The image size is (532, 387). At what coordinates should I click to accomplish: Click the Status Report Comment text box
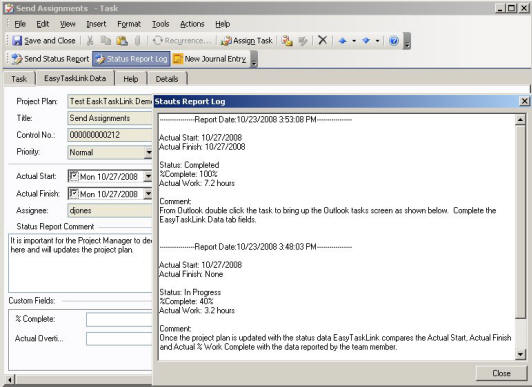pos(80,263)
